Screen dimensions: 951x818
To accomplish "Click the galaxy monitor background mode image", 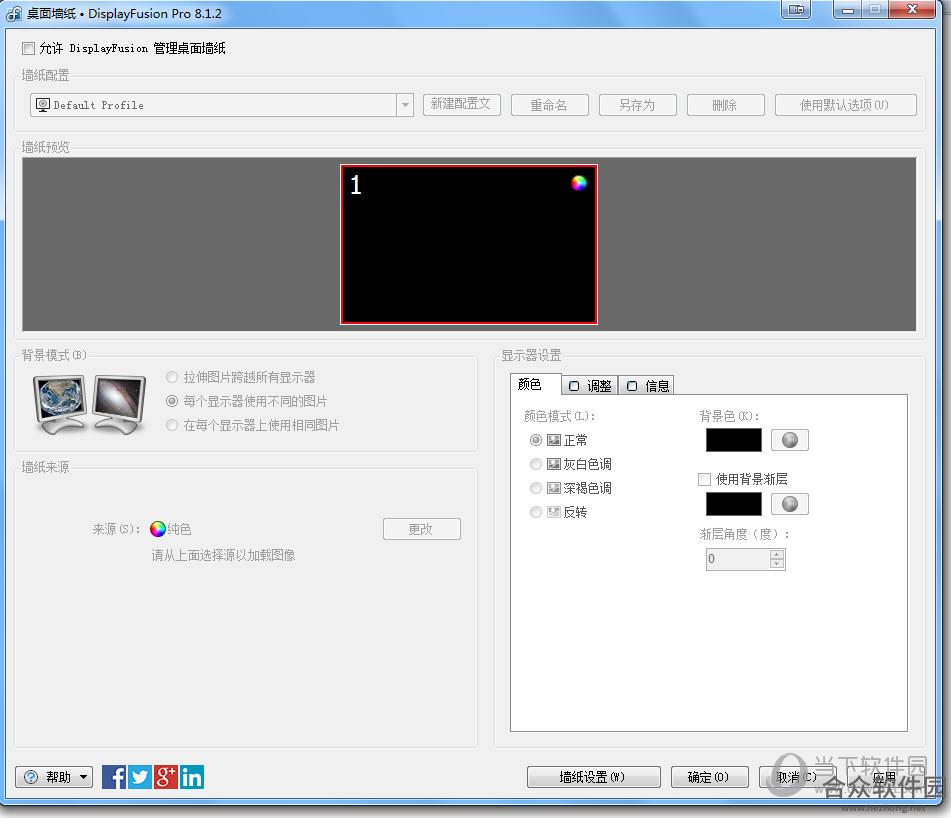I will click(119, 403).
